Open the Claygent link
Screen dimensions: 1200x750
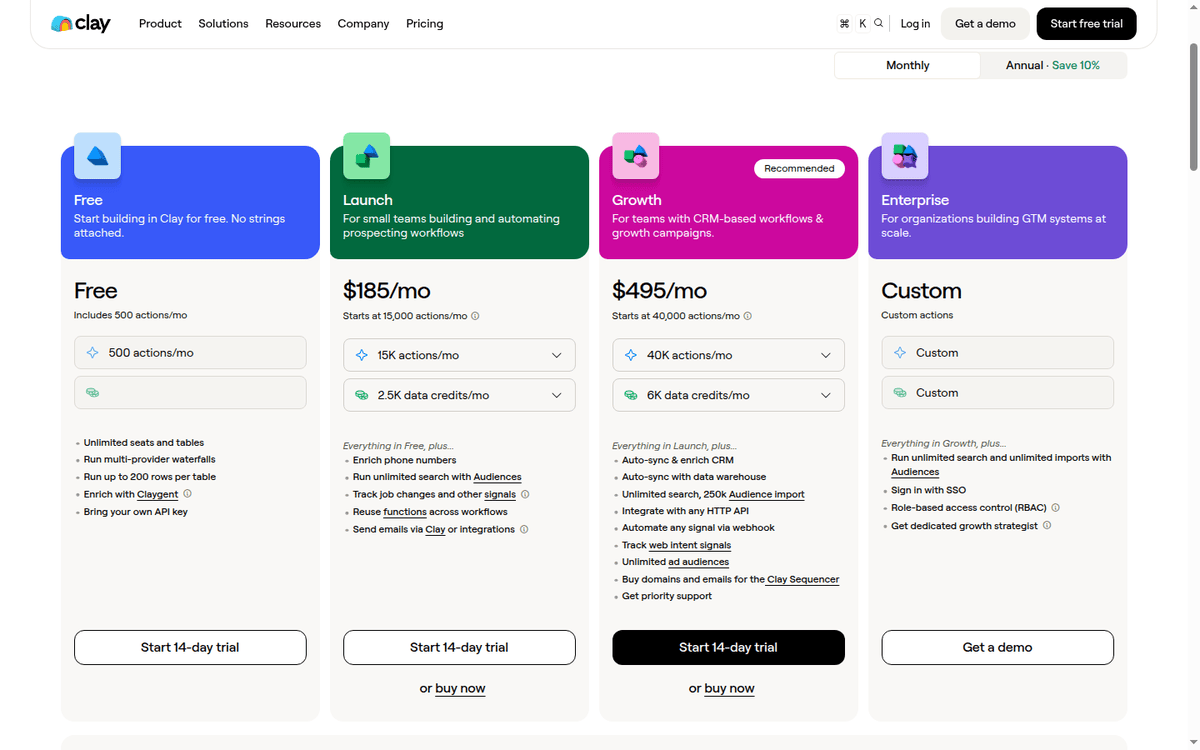[158, 494]
